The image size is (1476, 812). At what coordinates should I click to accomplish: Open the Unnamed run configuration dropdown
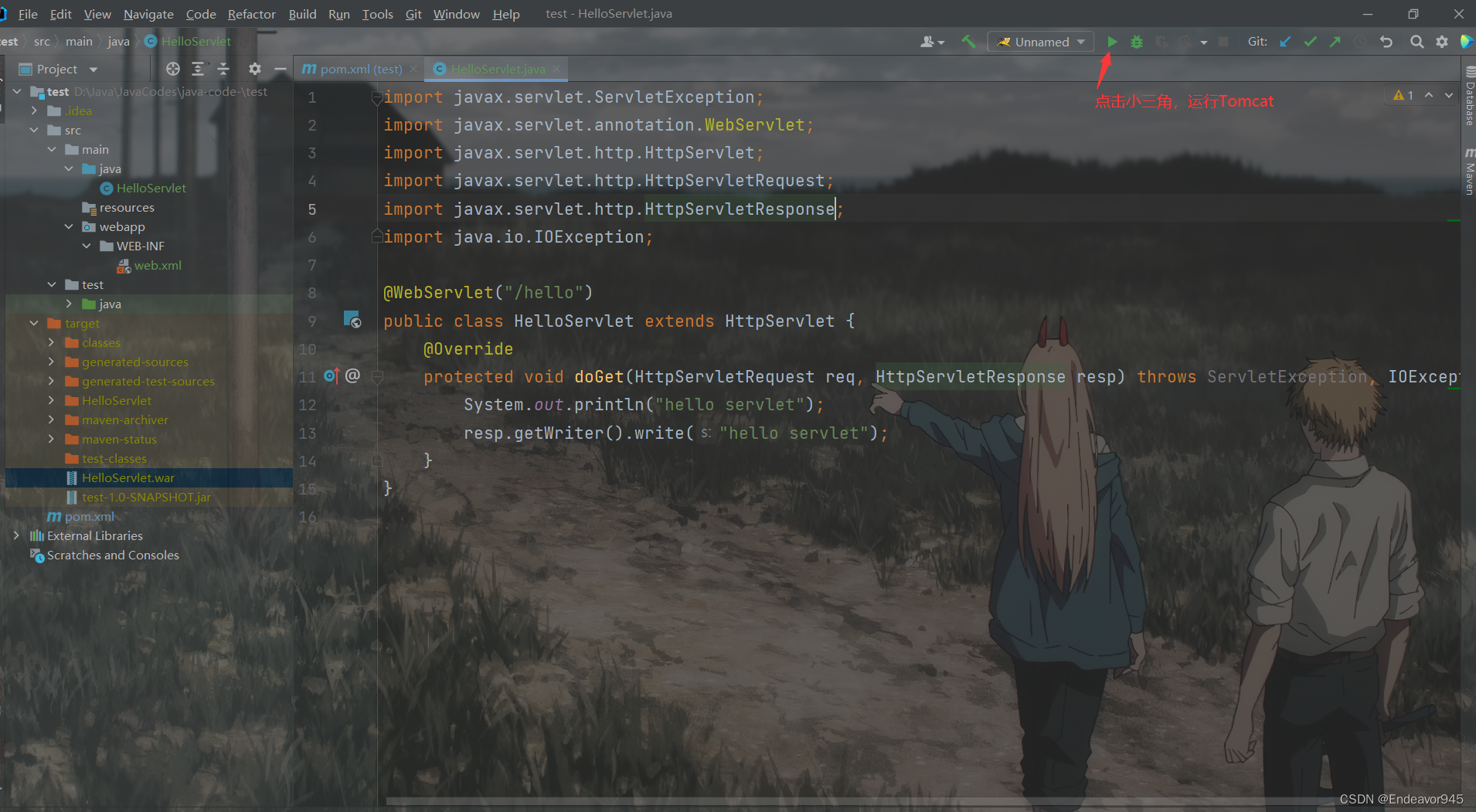pos(1040,42)
